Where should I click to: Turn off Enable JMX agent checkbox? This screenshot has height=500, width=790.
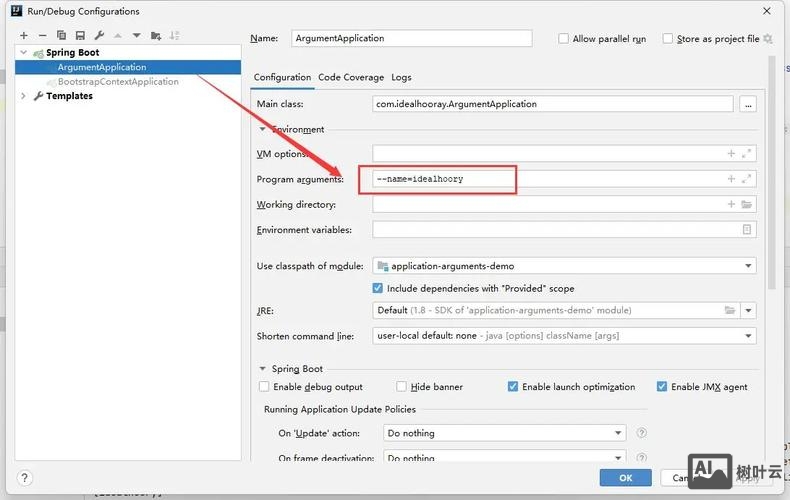(662, 387)
